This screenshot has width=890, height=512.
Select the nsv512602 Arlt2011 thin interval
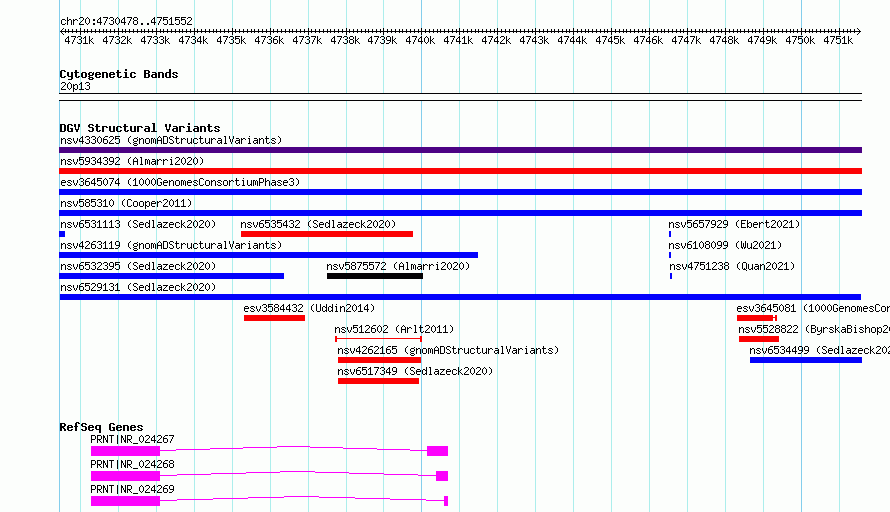[x=378, y=339]
